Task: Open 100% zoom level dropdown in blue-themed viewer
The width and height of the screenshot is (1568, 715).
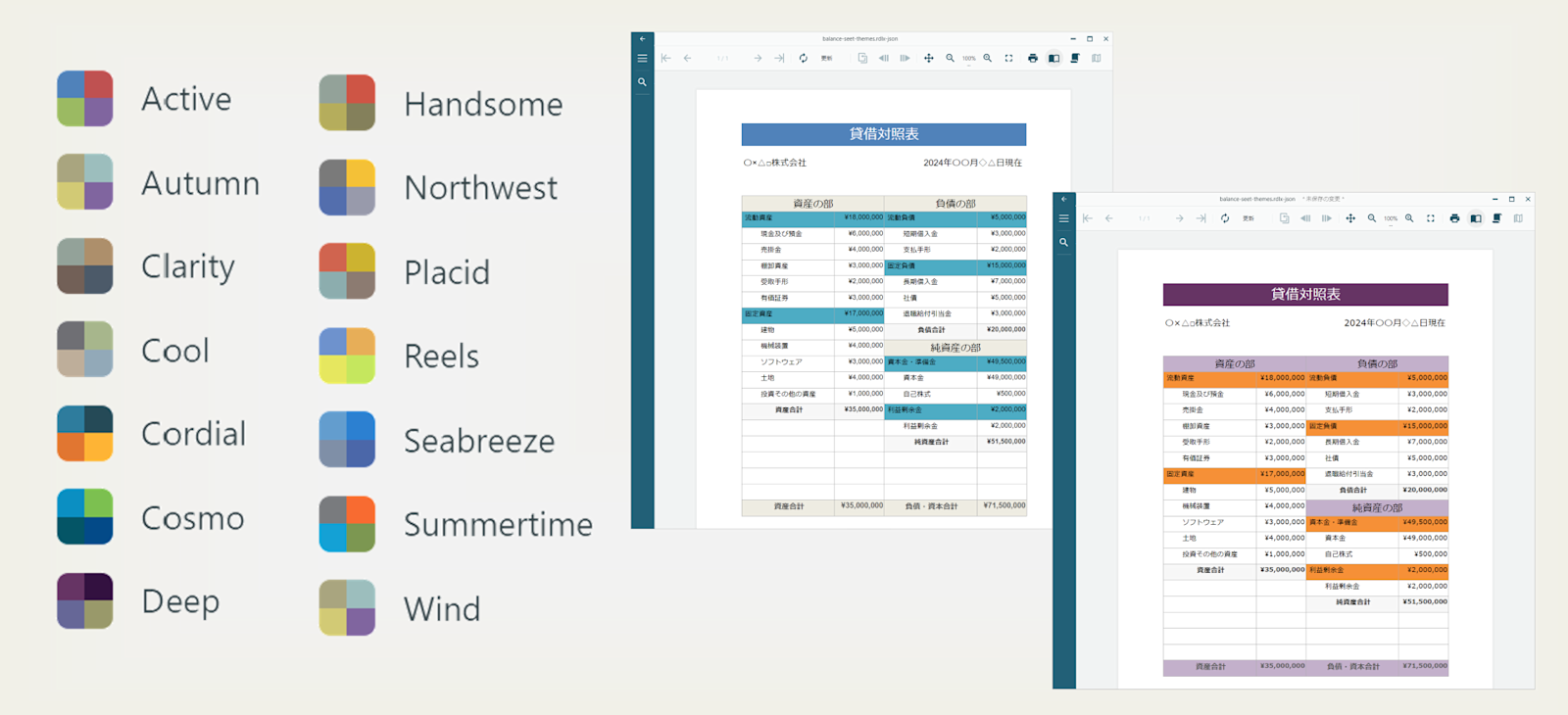Action: coord(968,59)
